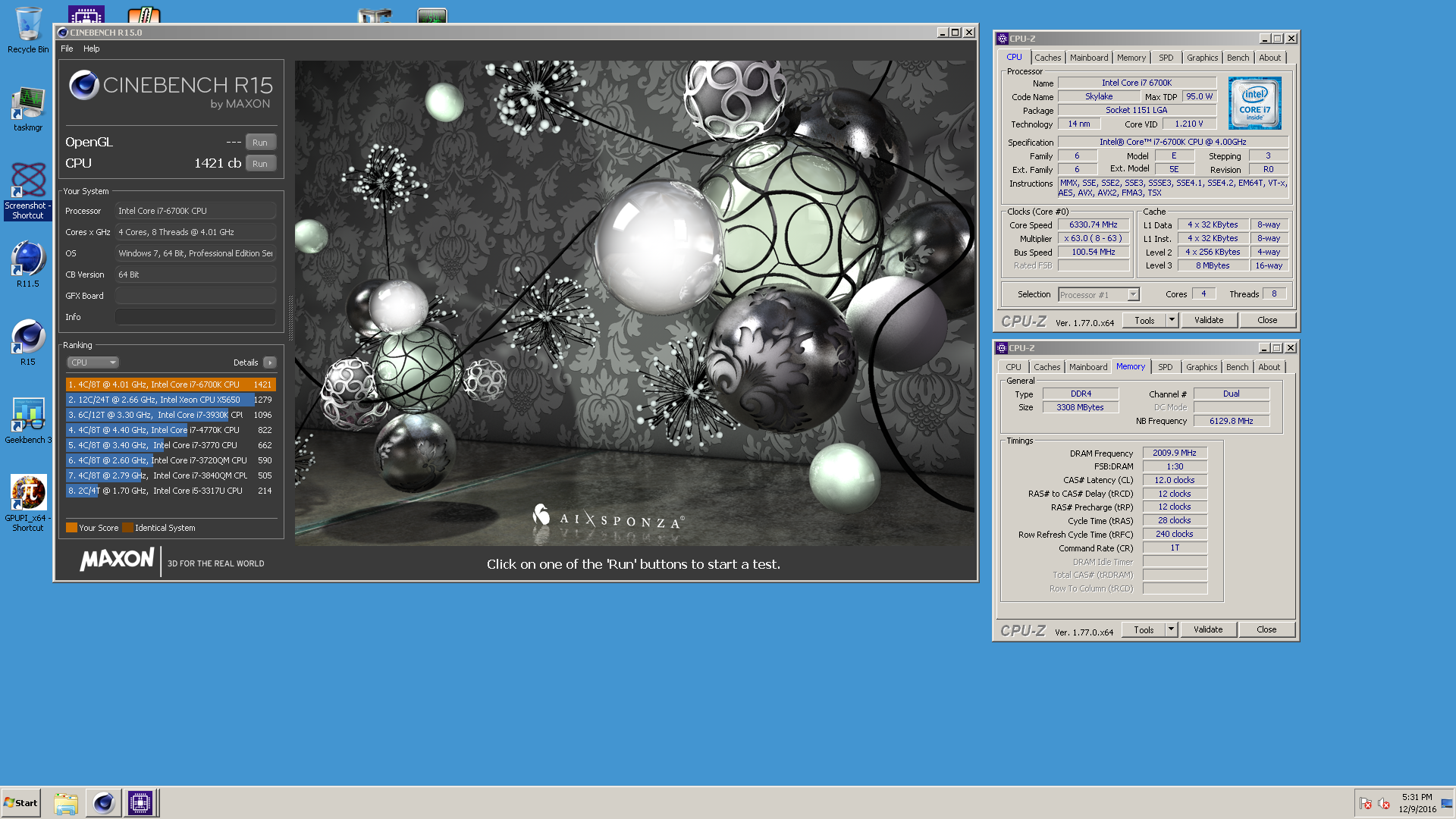Viewport: 1456px width, 819px height.
Task: Expand Tools dropdown arrow in lower CPU-Z
Action: tap(1171, 629)
